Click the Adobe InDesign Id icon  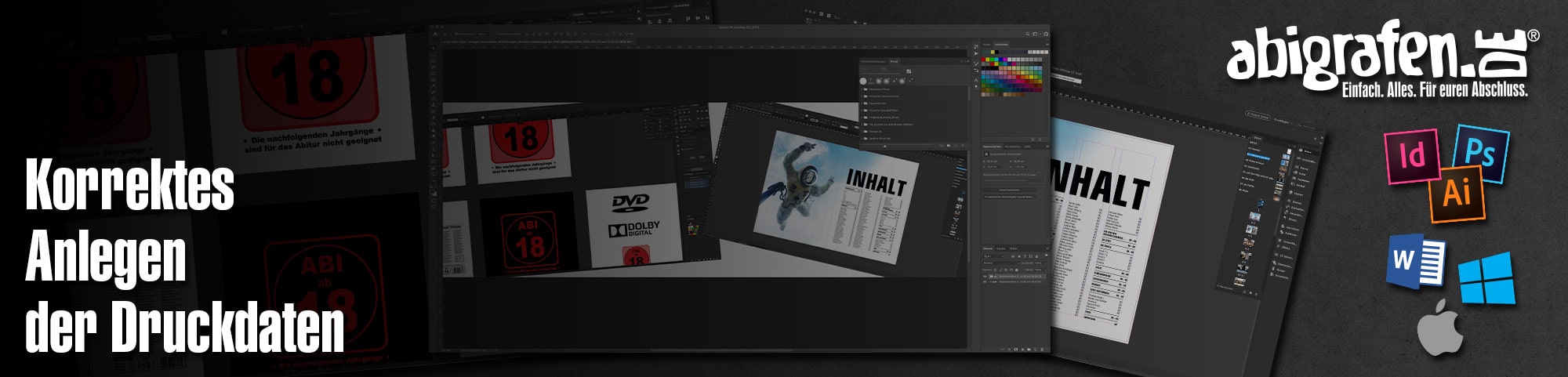pos(1413,156)
